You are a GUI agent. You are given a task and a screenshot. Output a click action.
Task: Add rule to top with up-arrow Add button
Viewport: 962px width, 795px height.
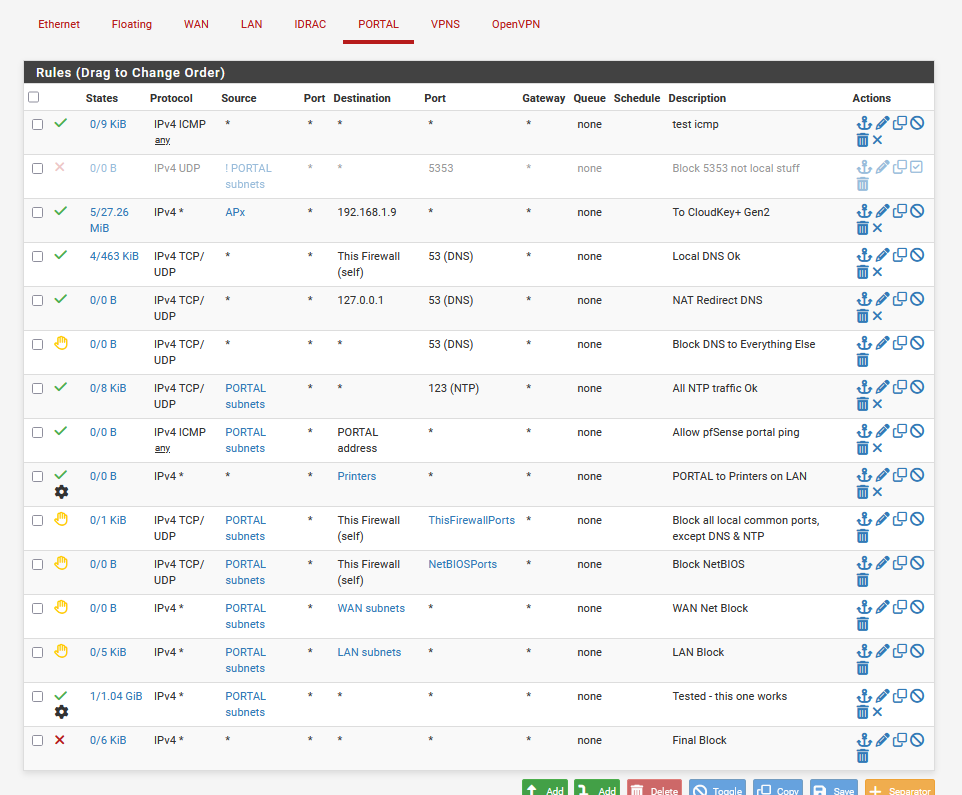coord(545,788)
